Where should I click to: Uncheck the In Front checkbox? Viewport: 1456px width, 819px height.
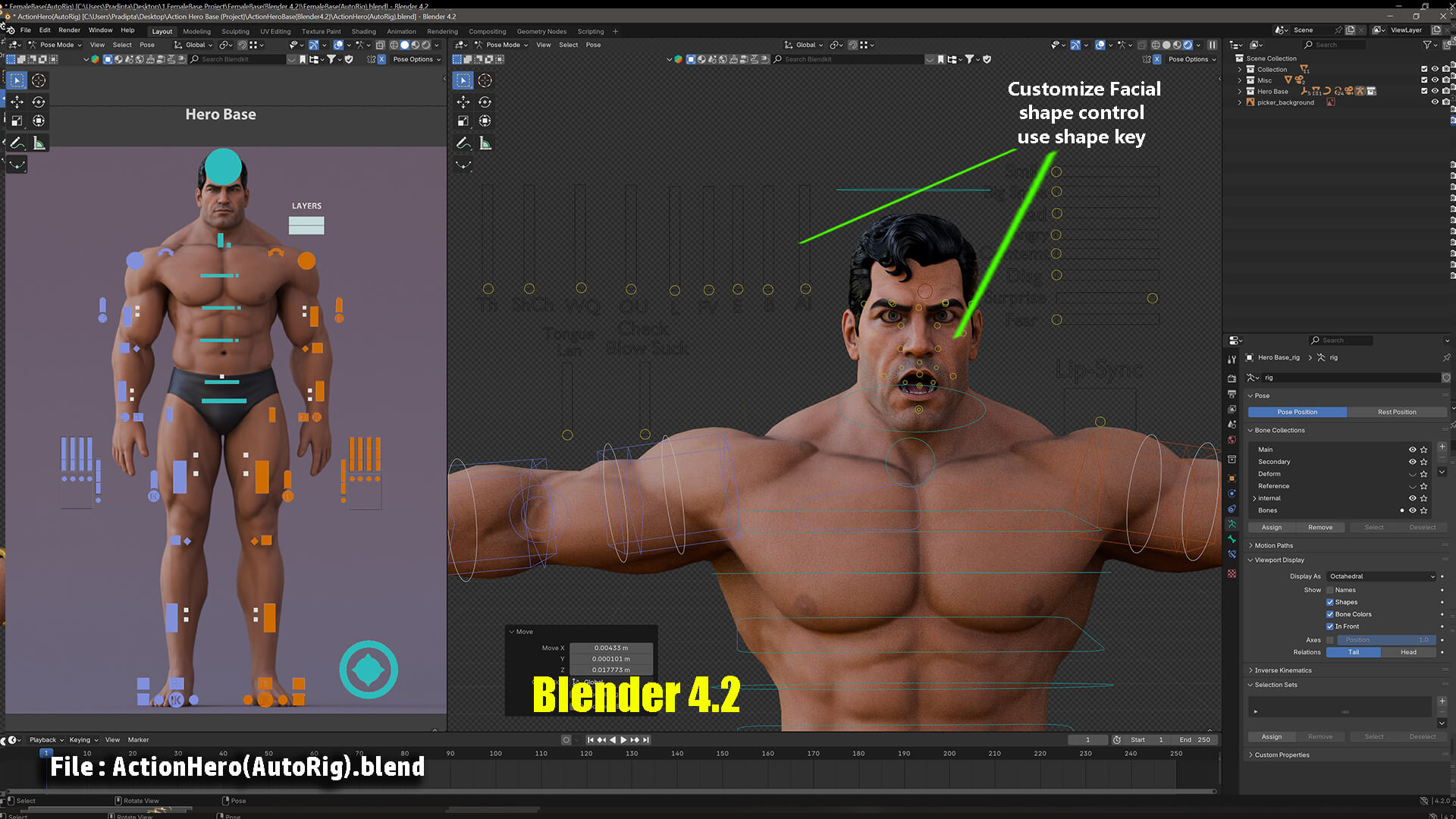(x=1329, y=626)
